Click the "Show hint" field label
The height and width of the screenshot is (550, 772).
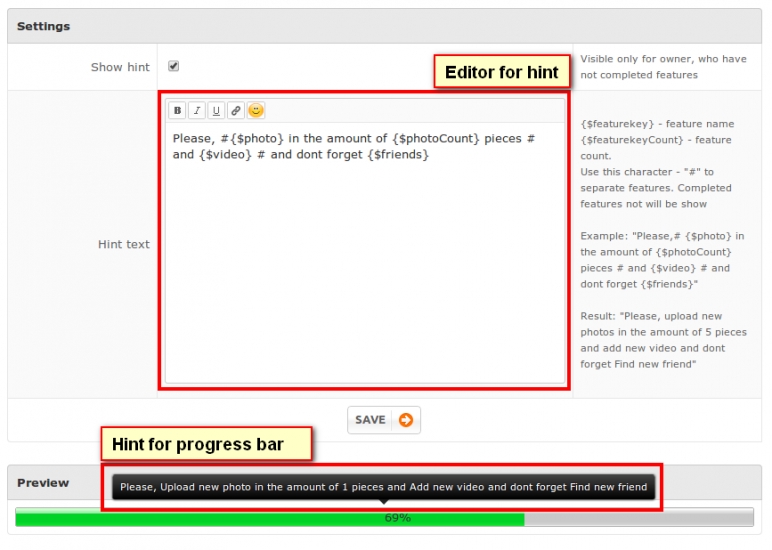coord(120,67)
